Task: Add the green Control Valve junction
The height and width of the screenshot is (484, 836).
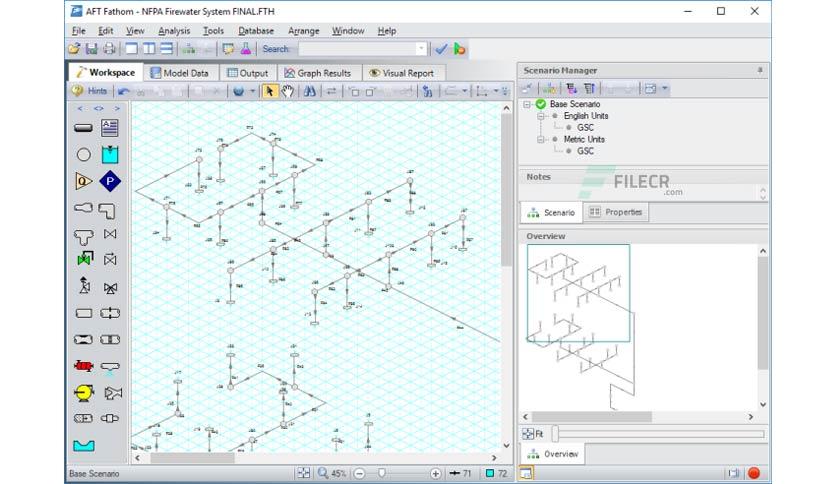Action: 84,259
